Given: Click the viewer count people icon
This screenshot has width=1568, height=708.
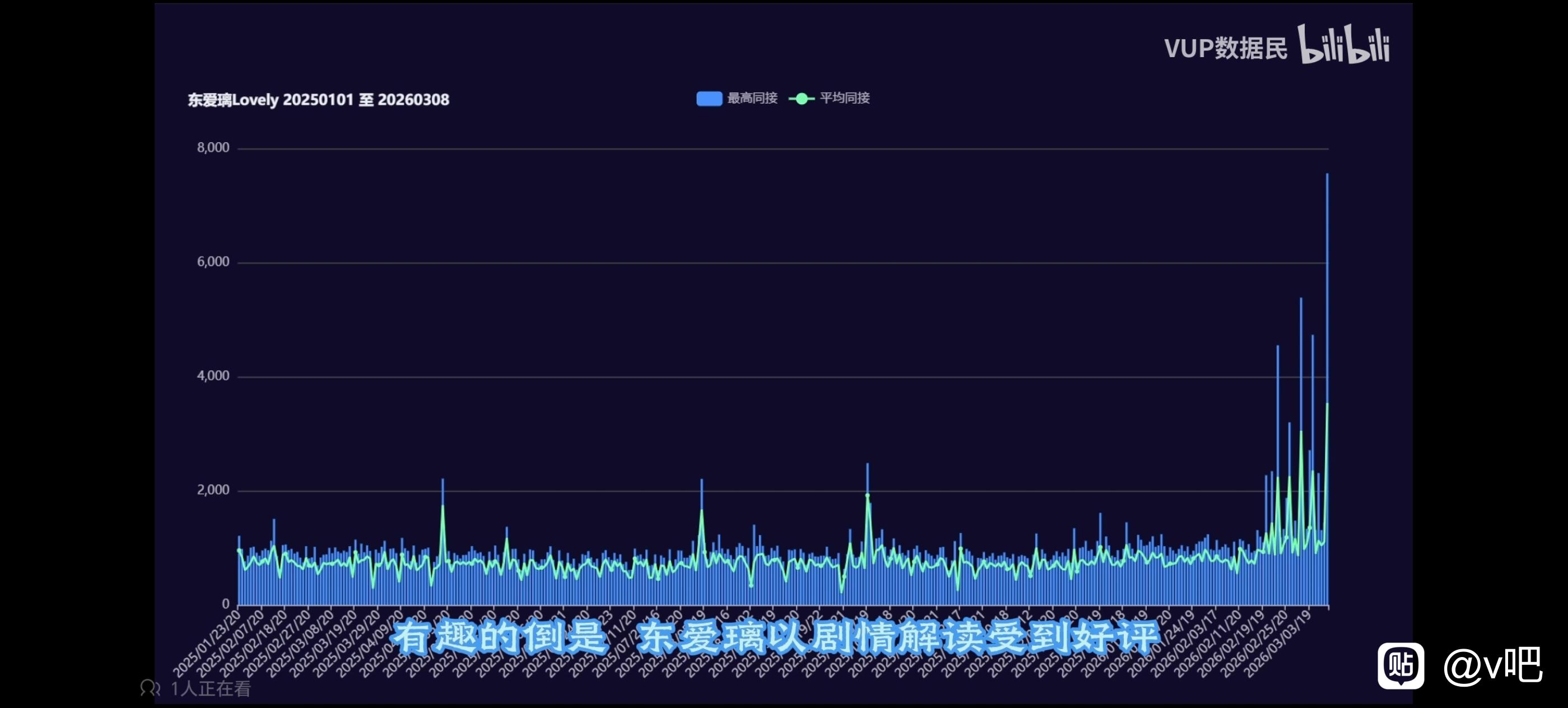Looking at the screenshot, I should tap(150, 688).
